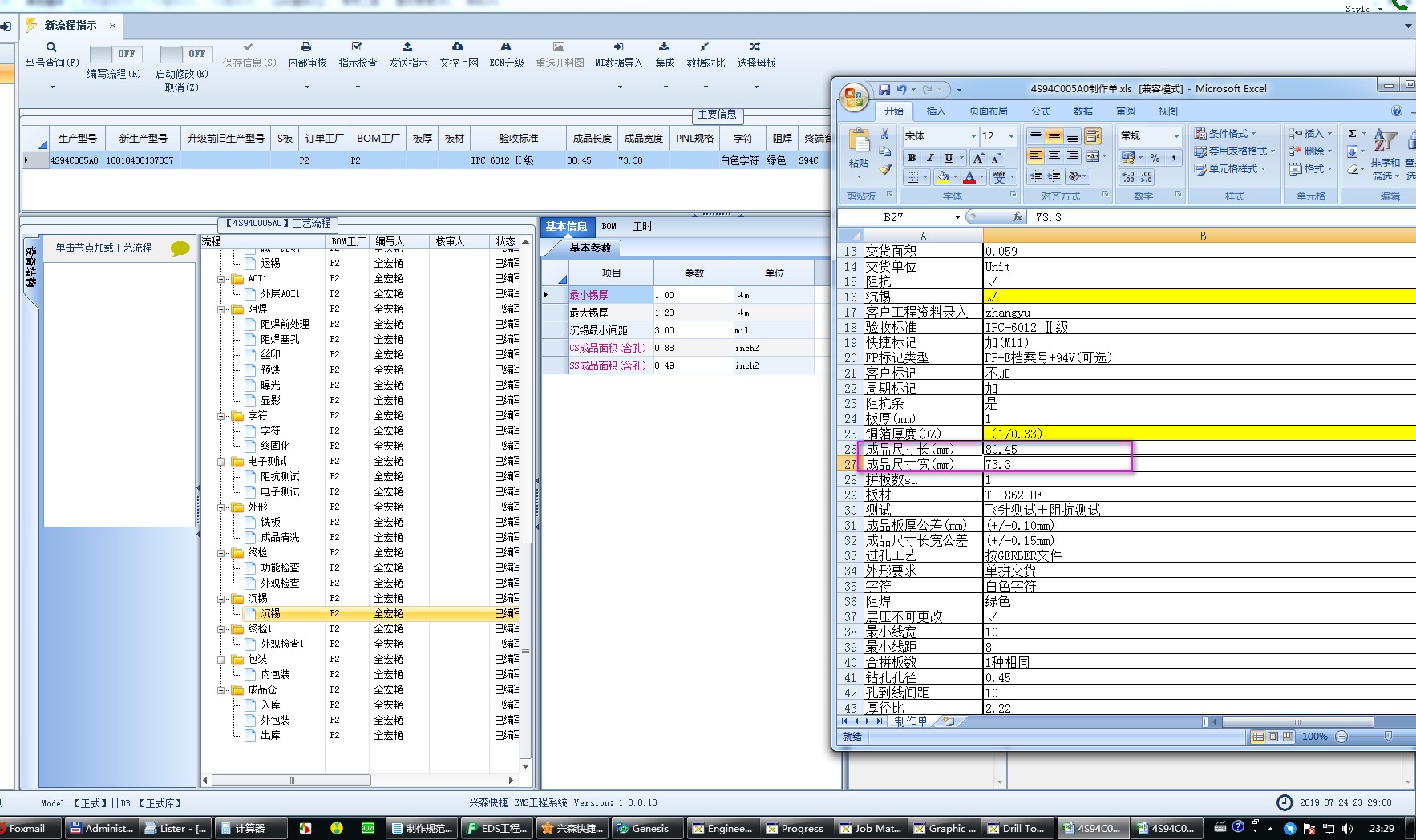The width and height of the screenshot is (1416, 840).
Task: Click the taskbar clock showing 23:29
Action: [1381, 829]
